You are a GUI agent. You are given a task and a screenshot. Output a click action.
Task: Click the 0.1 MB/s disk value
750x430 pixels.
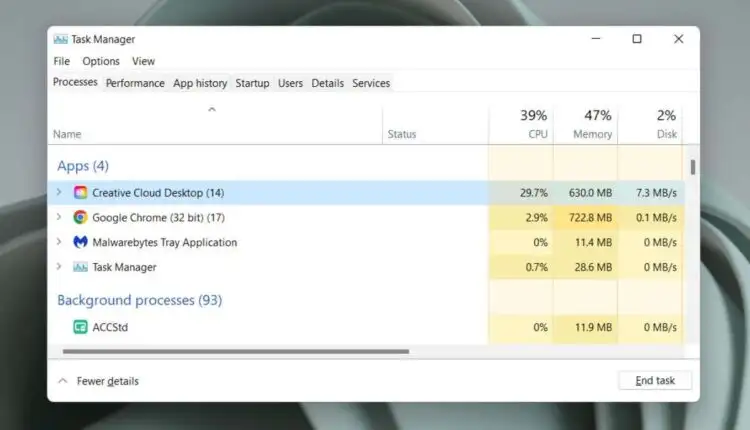click(x=656, y=218)
